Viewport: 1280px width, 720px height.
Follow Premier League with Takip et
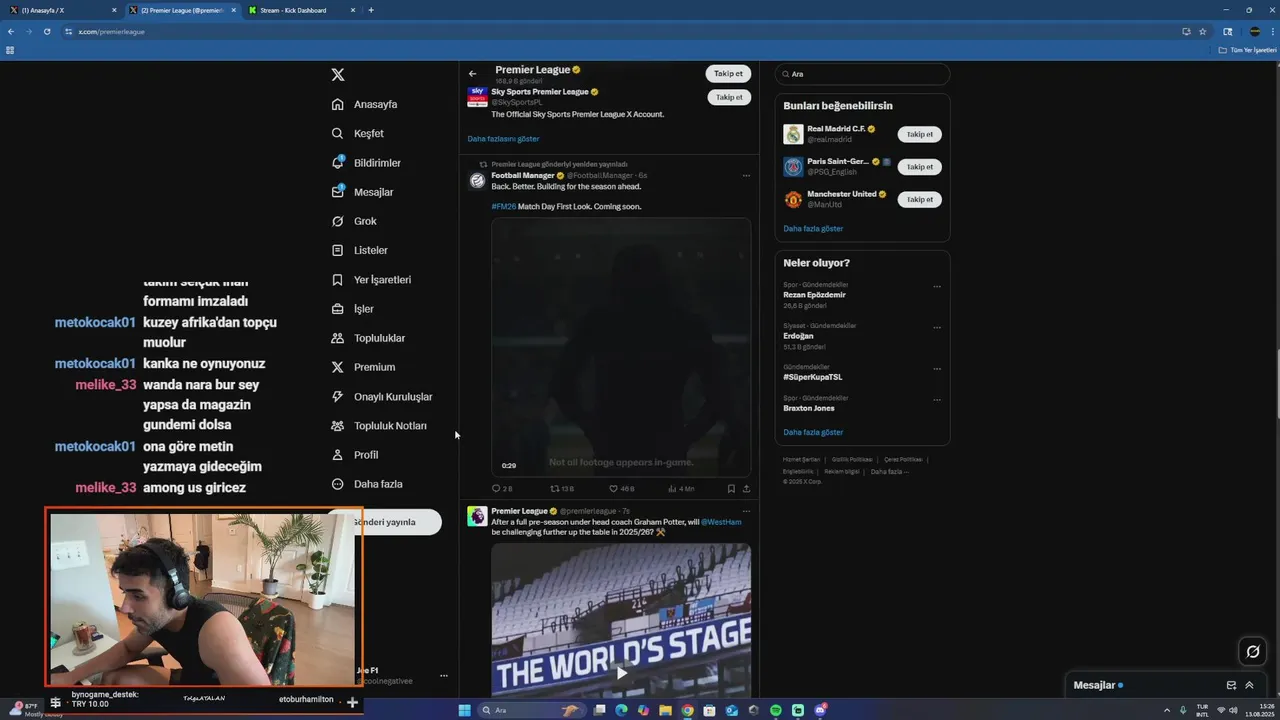point(728,73)
